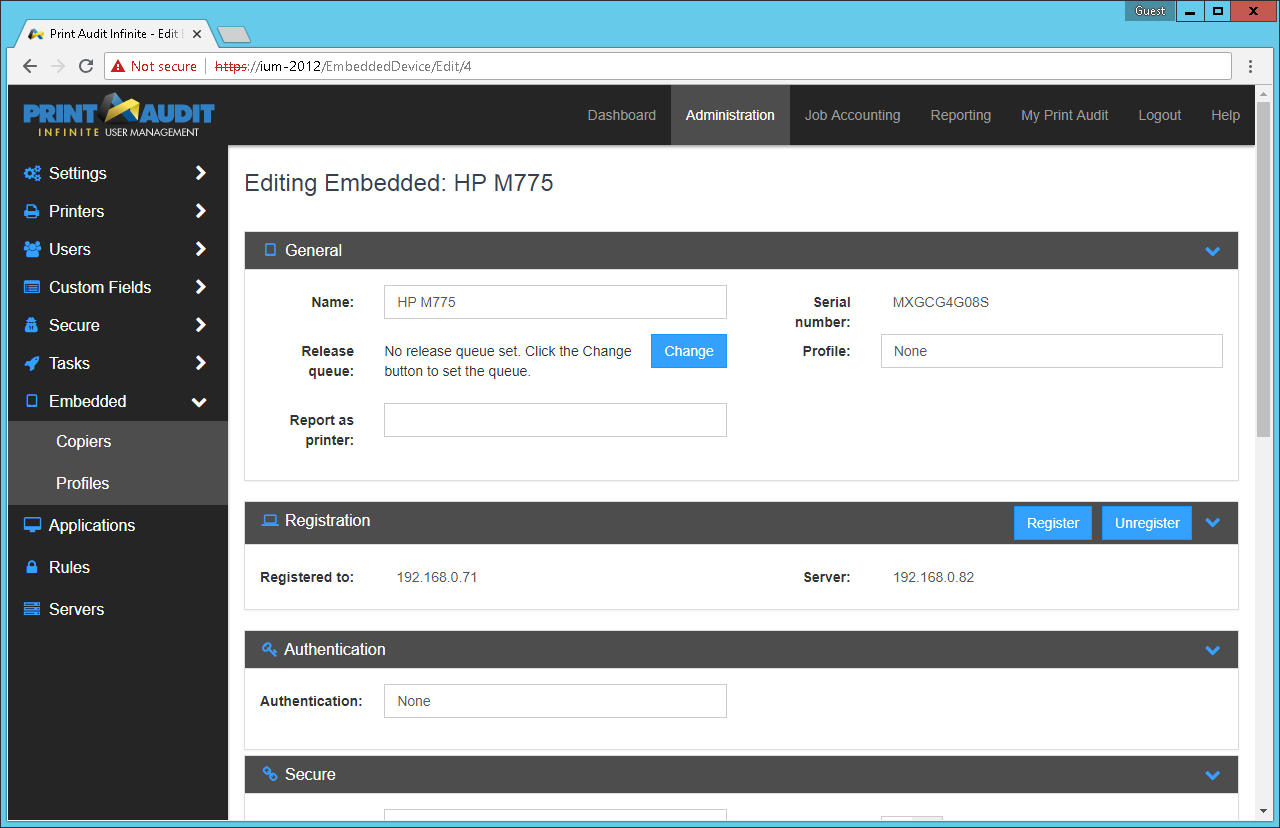Click the server IP 192.168.0.82
Image resolution: width=1280 pixels, height=828 pixels.
point(933,577)
